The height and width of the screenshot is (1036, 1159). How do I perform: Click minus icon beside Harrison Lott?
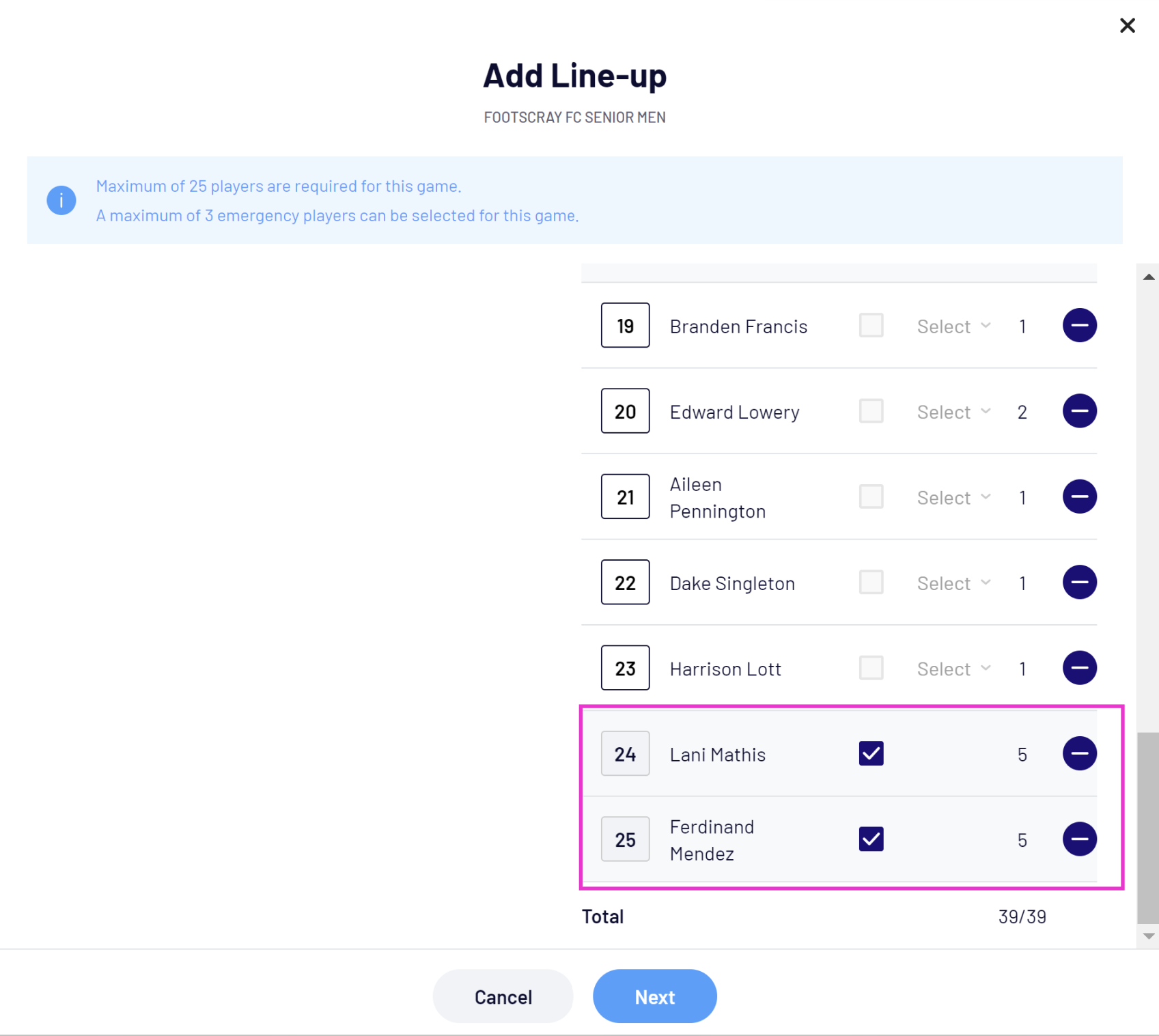(x=1079, y=668)
